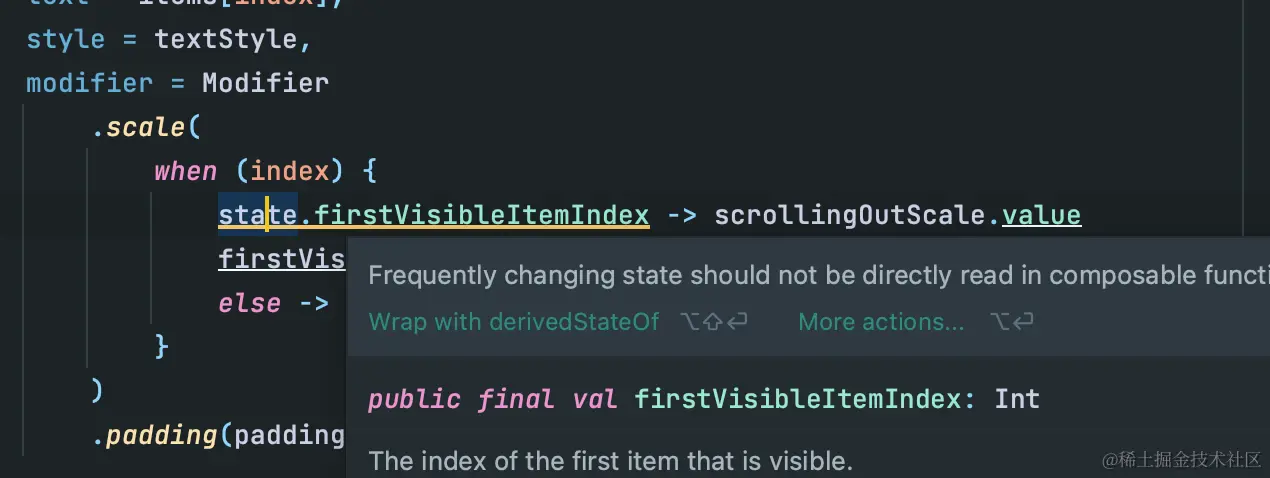
Task: Click firstVisibleItemIndex in the code line
Action: [482, 214]
